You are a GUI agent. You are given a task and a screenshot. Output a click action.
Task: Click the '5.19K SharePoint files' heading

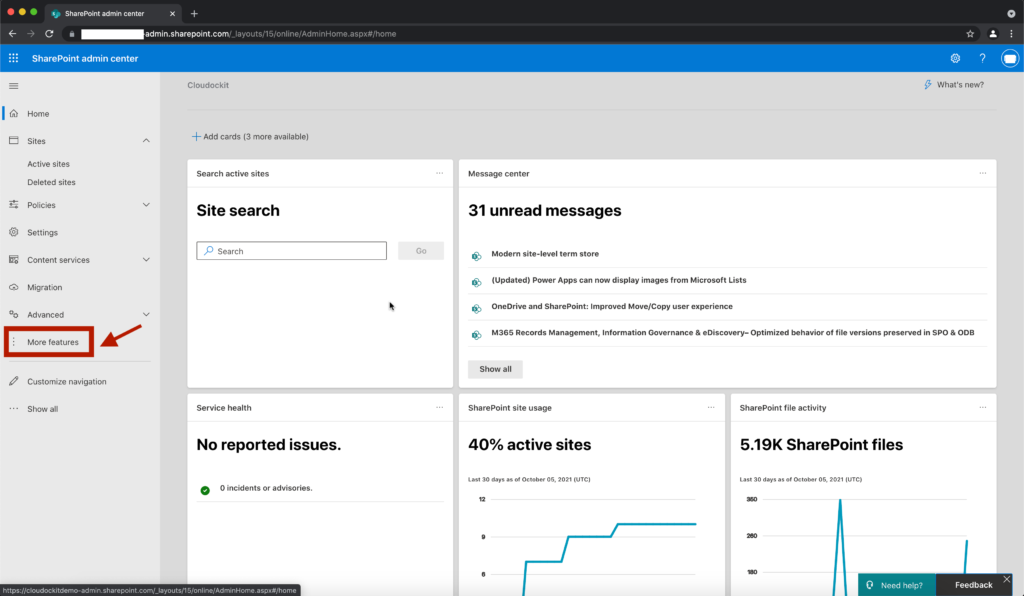[822, 445]
